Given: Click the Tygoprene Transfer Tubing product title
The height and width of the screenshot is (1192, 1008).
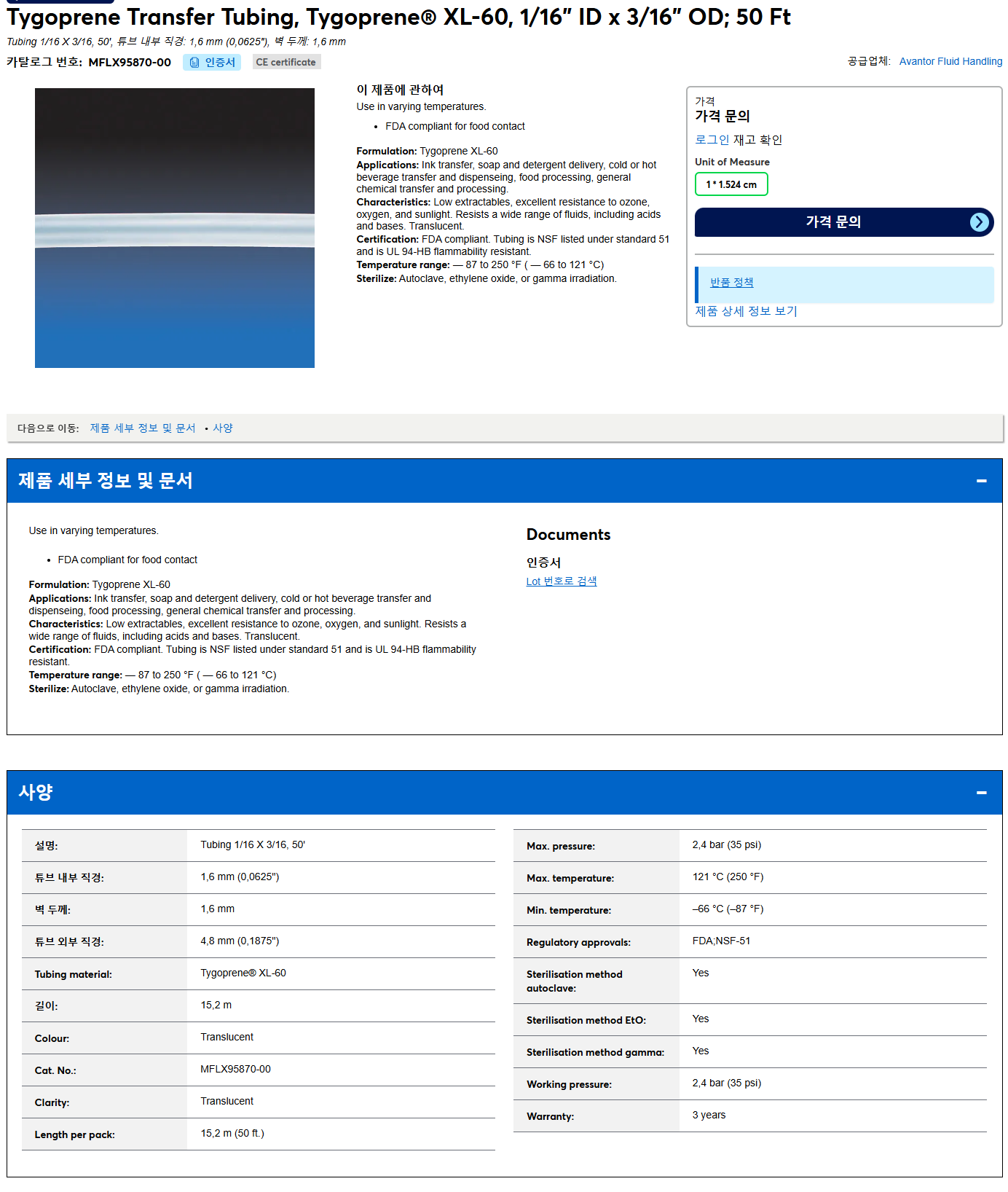Looking at the screenshot, I should pos(398,17).
